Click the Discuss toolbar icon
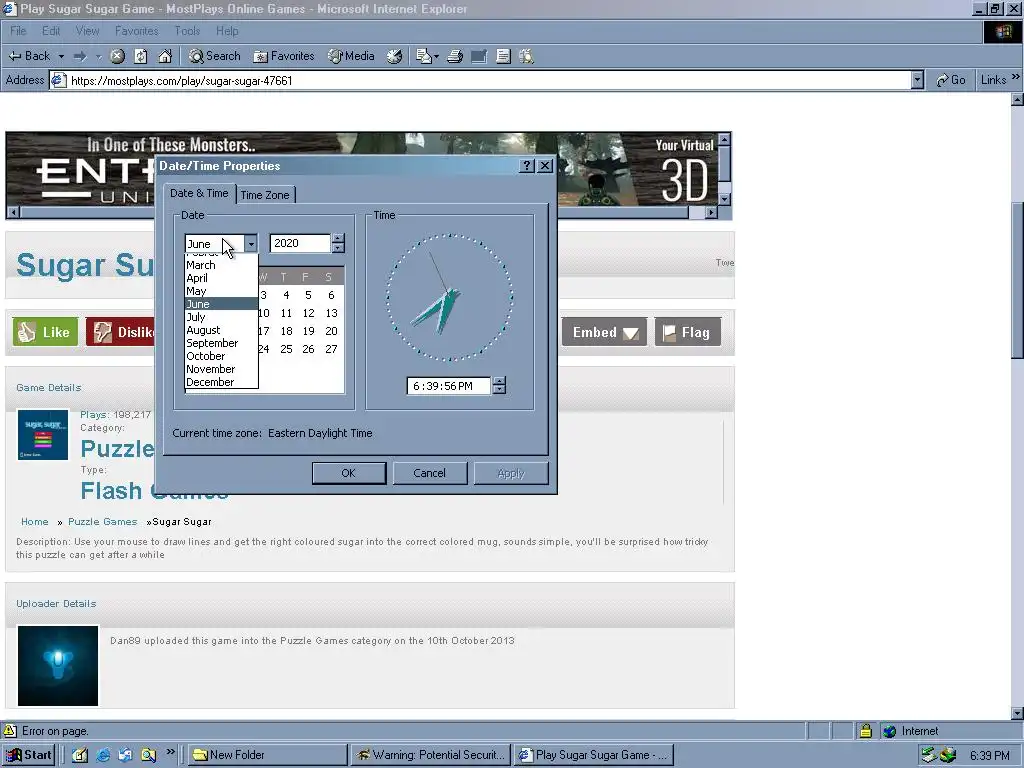Screen dimensions: 1024x768 503,56
